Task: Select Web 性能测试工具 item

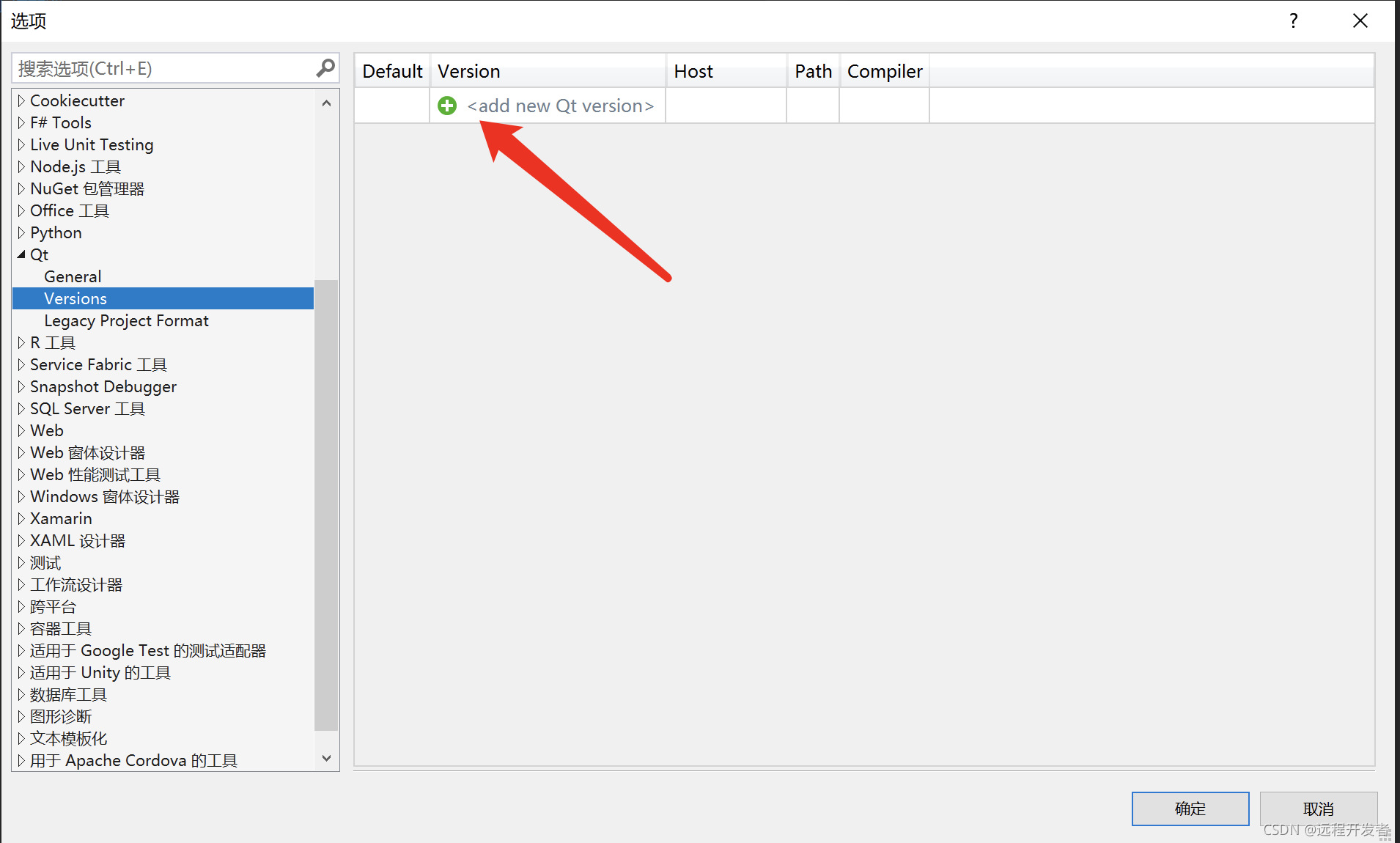Action: pyautogui.click(x=95, y=474)
